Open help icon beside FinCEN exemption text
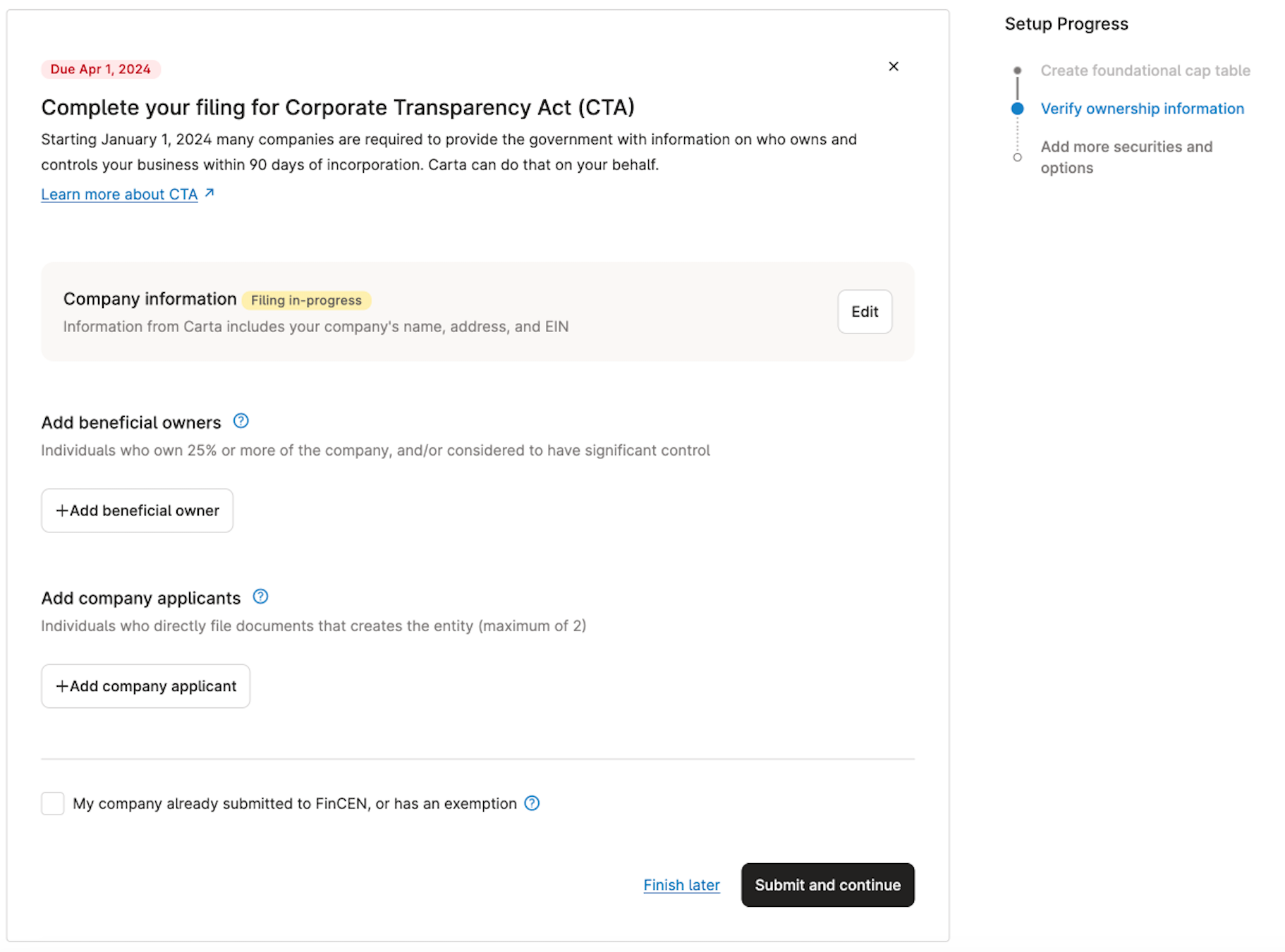The image size is (1285, 952). (532, 803)
